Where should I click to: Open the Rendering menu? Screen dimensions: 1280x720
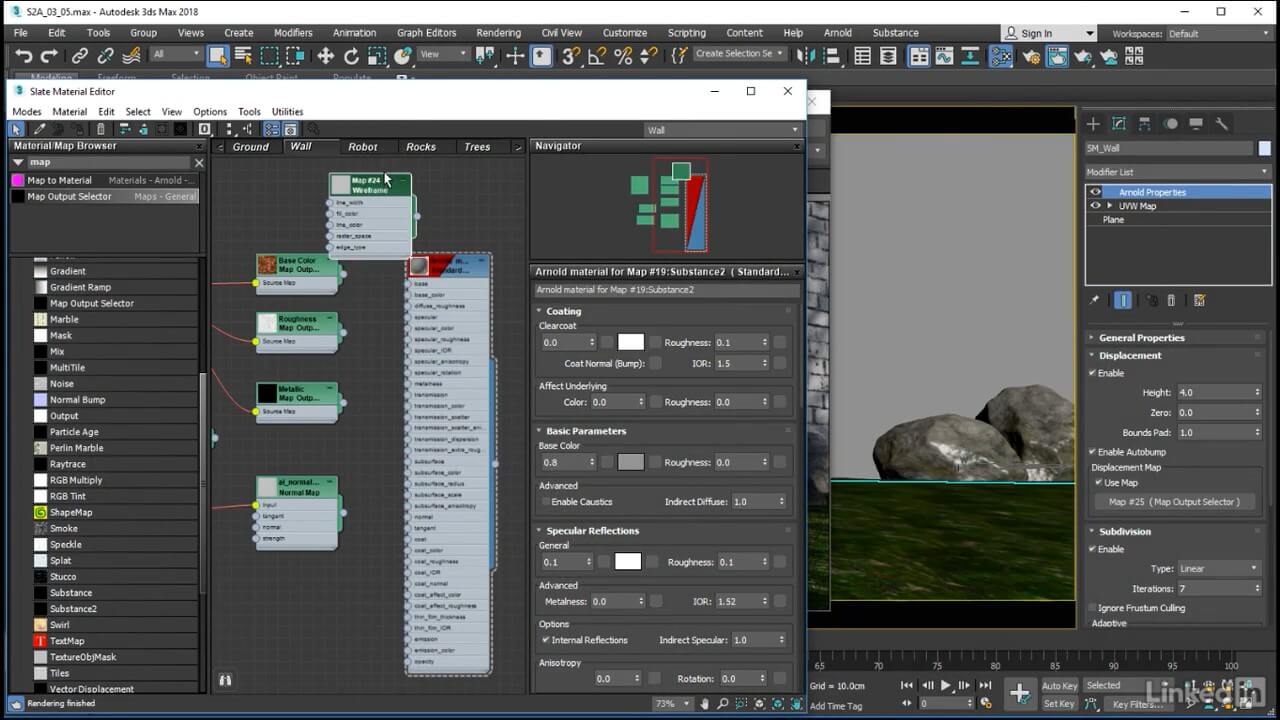tap(498, 33)
